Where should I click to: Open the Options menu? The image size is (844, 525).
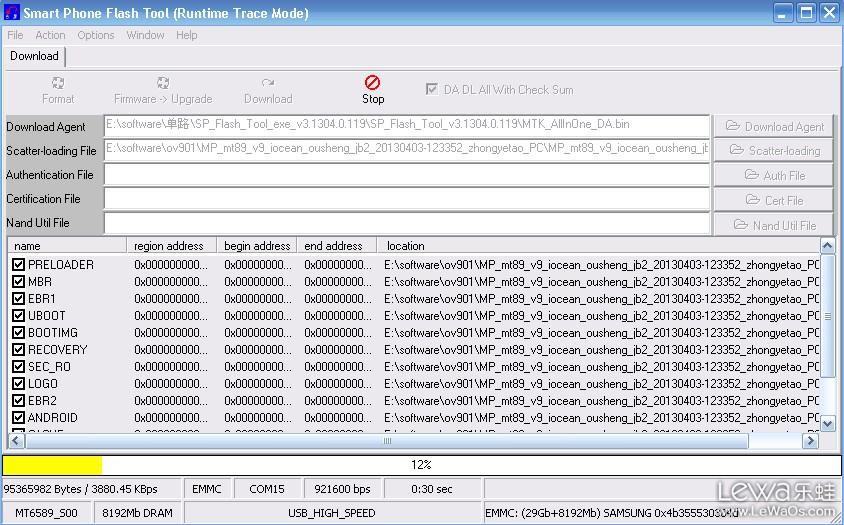96,35
